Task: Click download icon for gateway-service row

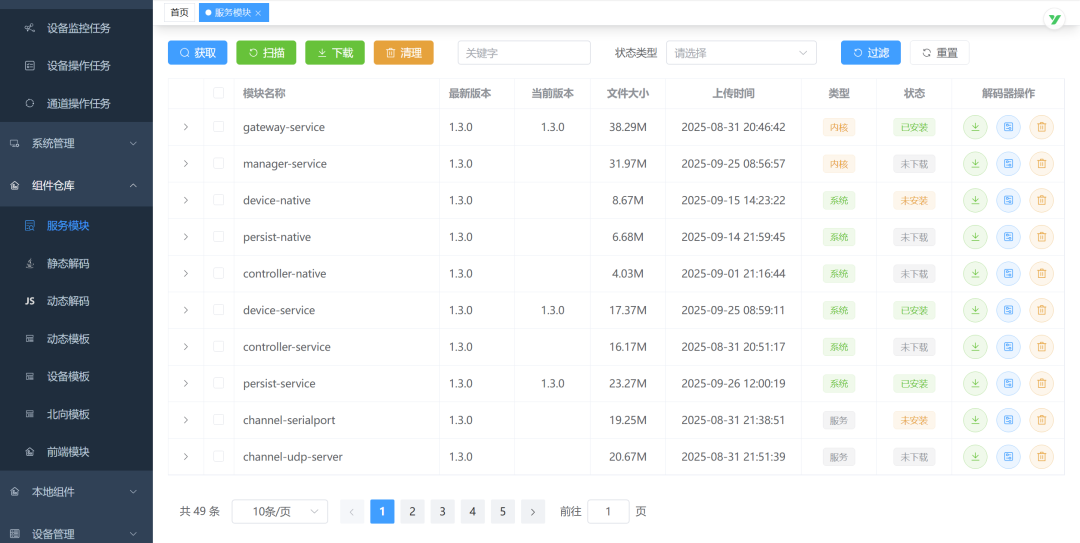Action: (975, 127)
